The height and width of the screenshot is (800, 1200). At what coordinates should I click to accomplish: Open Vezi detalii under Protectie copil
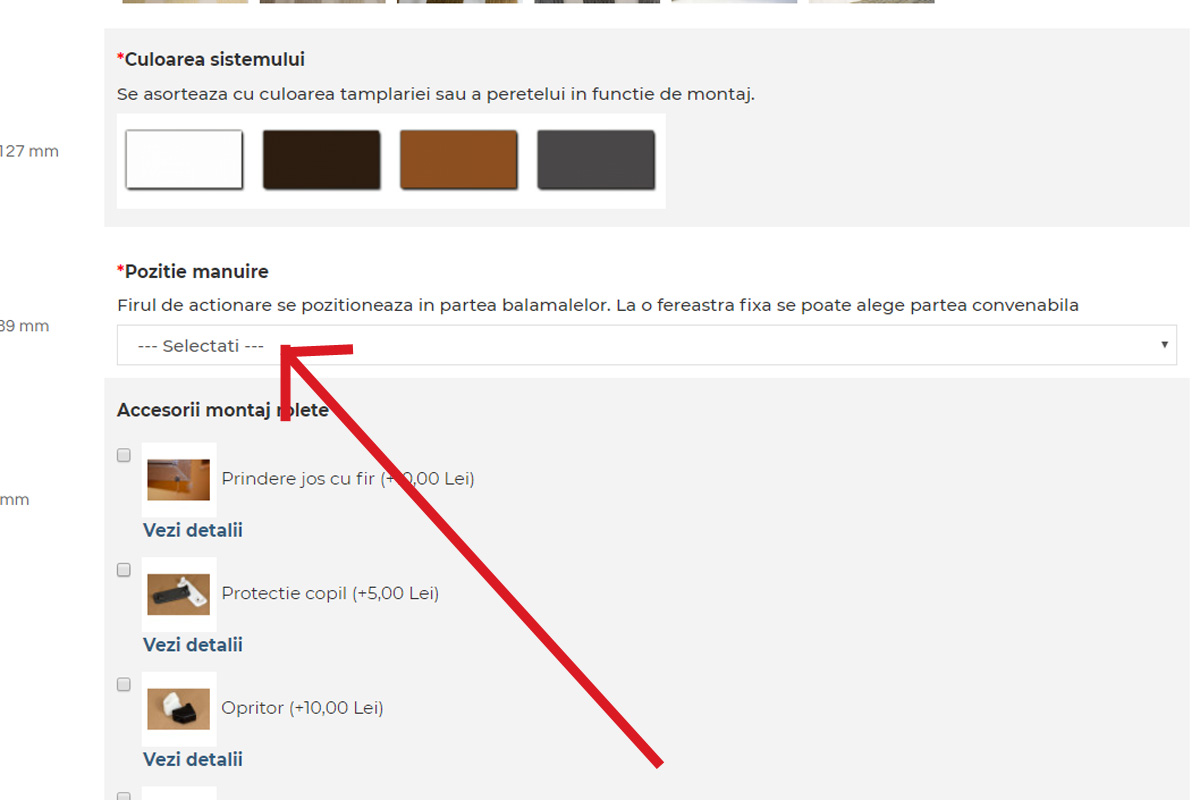193,645
